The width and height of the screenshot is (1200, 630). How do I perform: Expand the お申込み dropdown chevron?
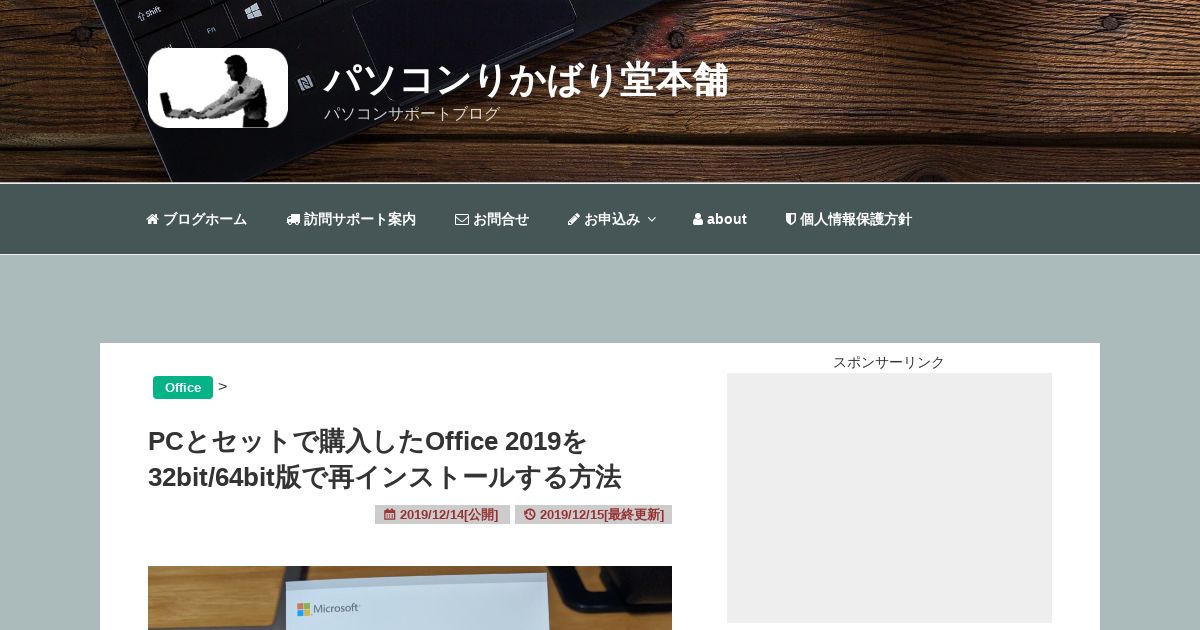coord(651,219)
